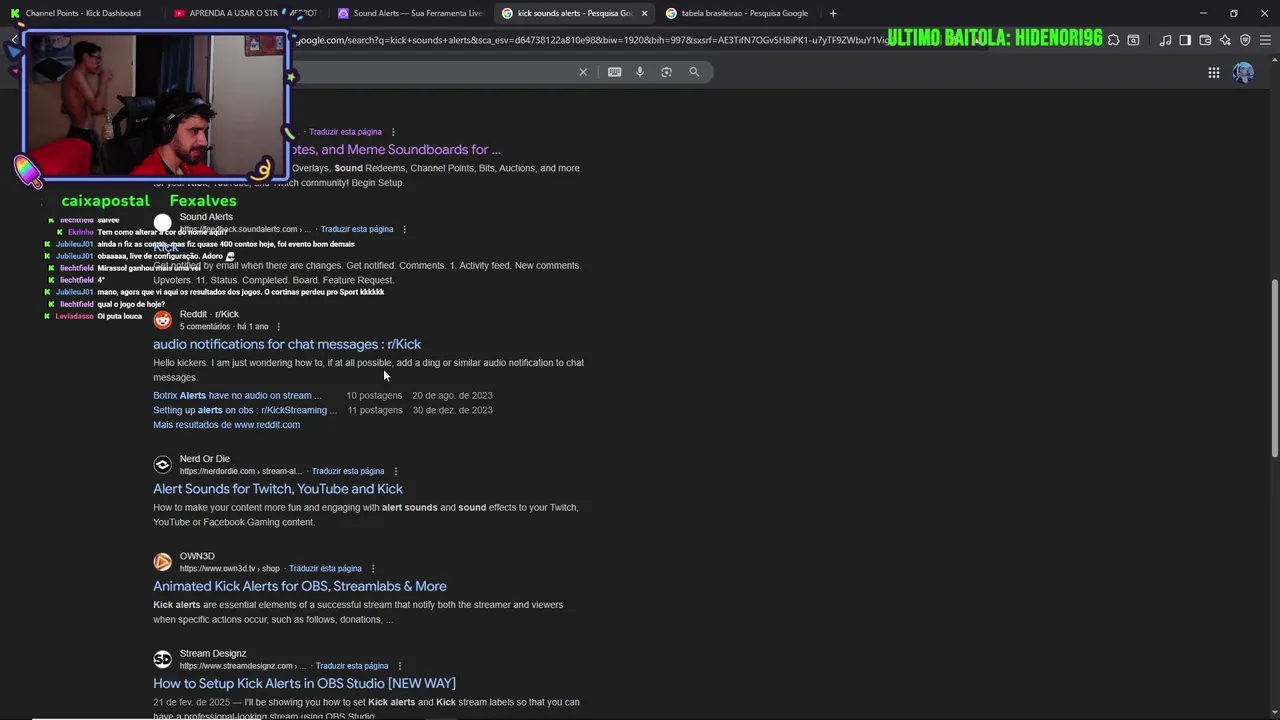Start a voice search with microphone

point(640,72)
